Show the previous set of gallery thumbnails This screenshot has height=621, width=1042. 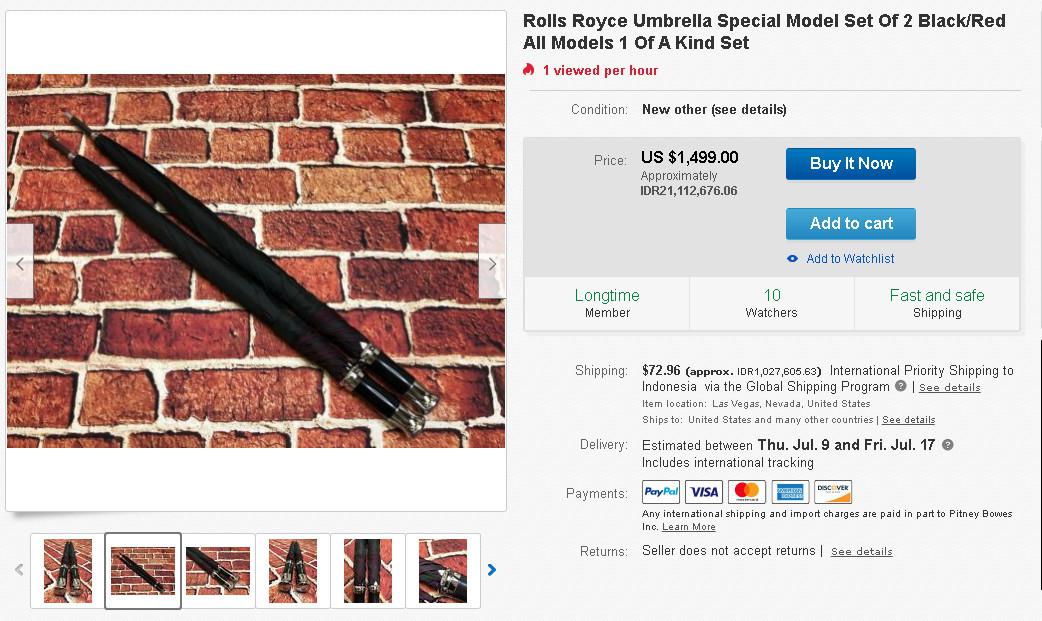click(x=19, y=570)
